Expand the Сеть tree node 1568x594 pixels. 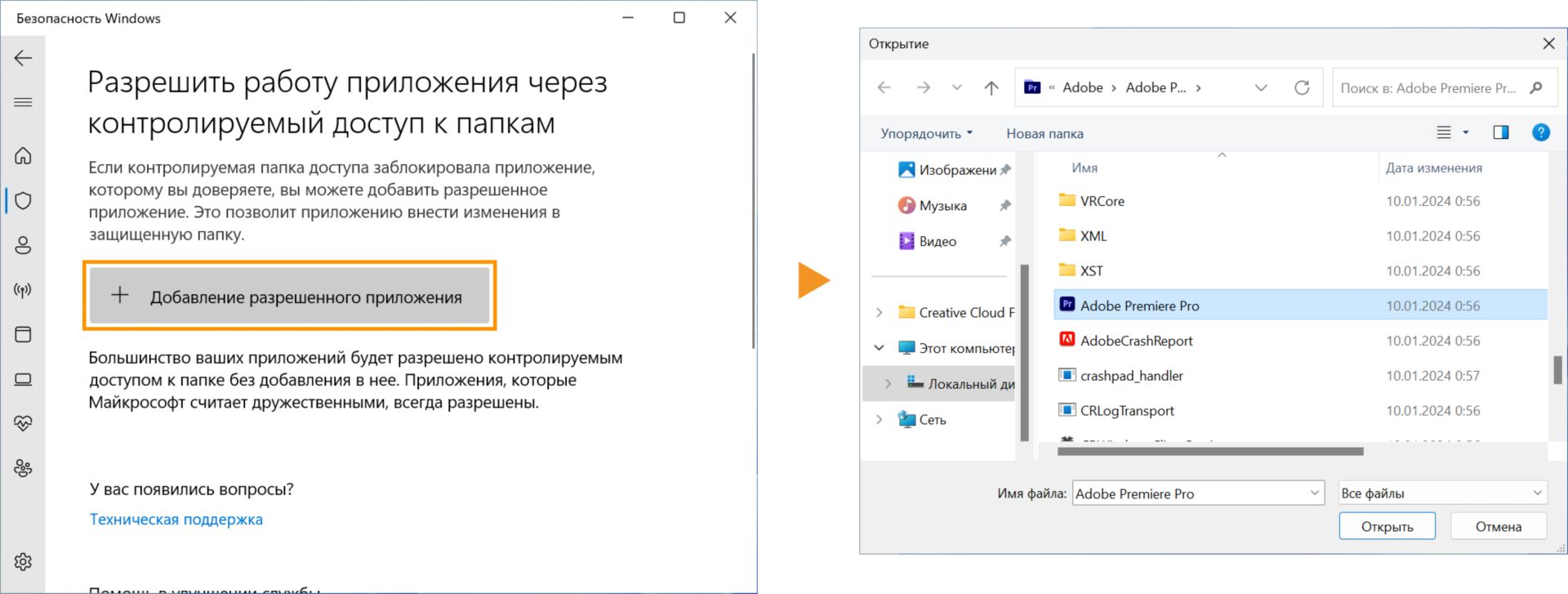click(879, 419)
